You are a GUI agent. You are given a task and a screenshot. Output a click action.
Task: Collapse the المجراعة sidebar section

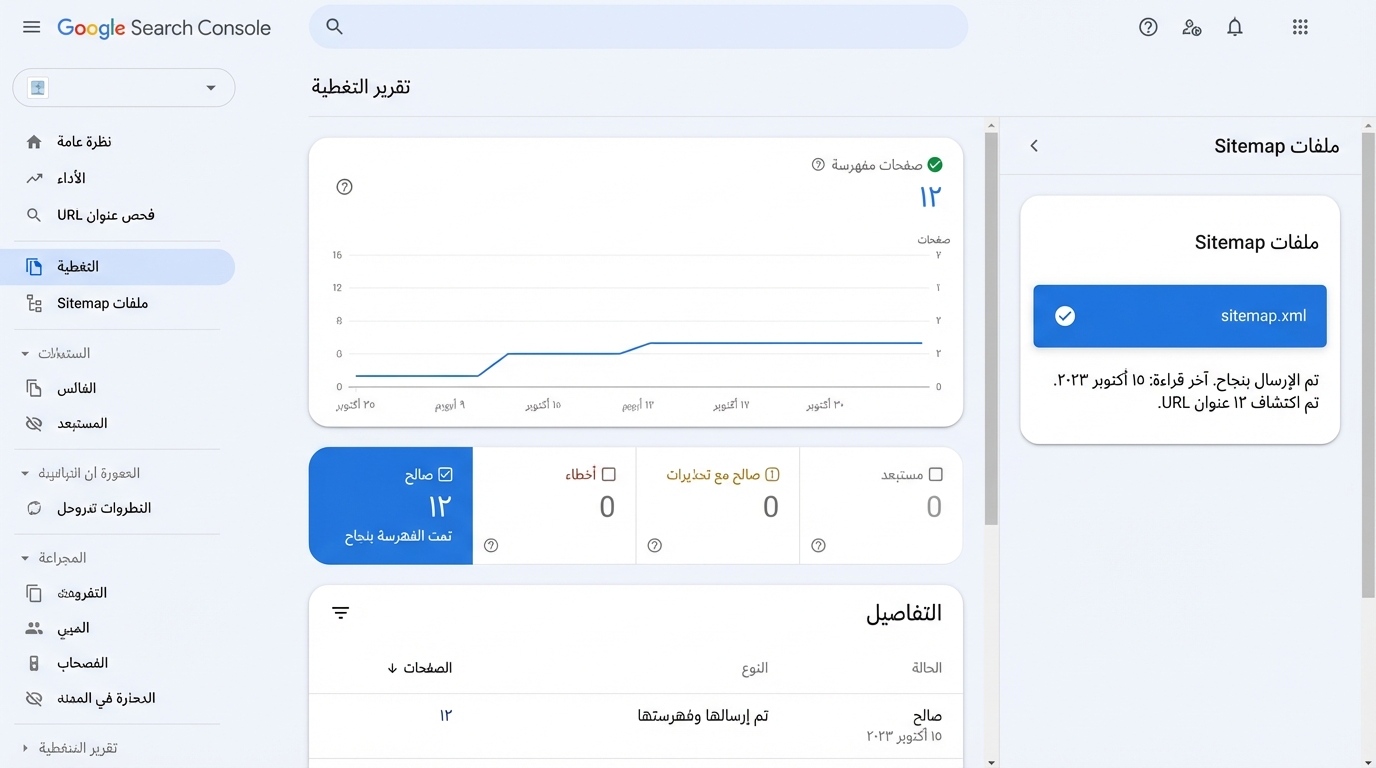[x=25, y=558]
